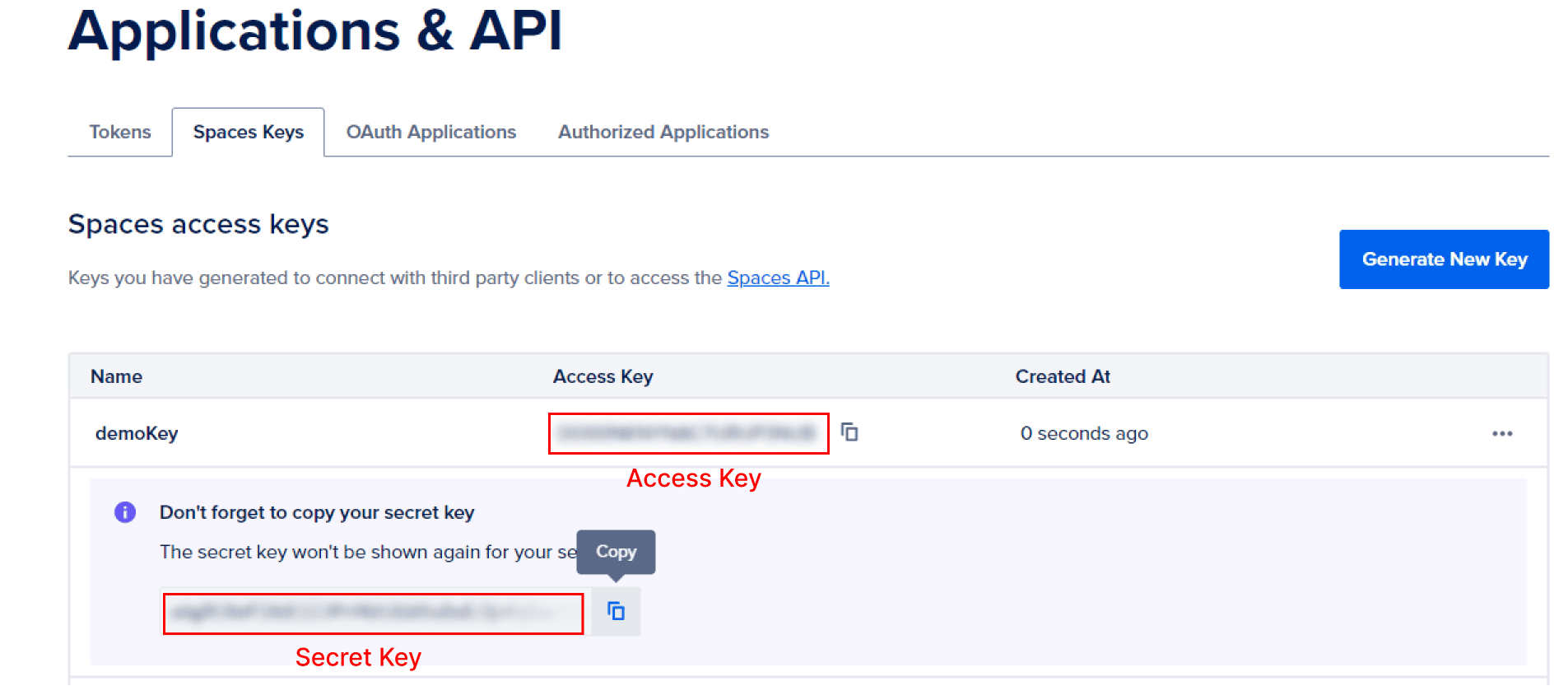This screenshot has width=1568, height=686.
Task: Click the Applications & API page title
Action: pyautogui.click(x=315, y=31)
